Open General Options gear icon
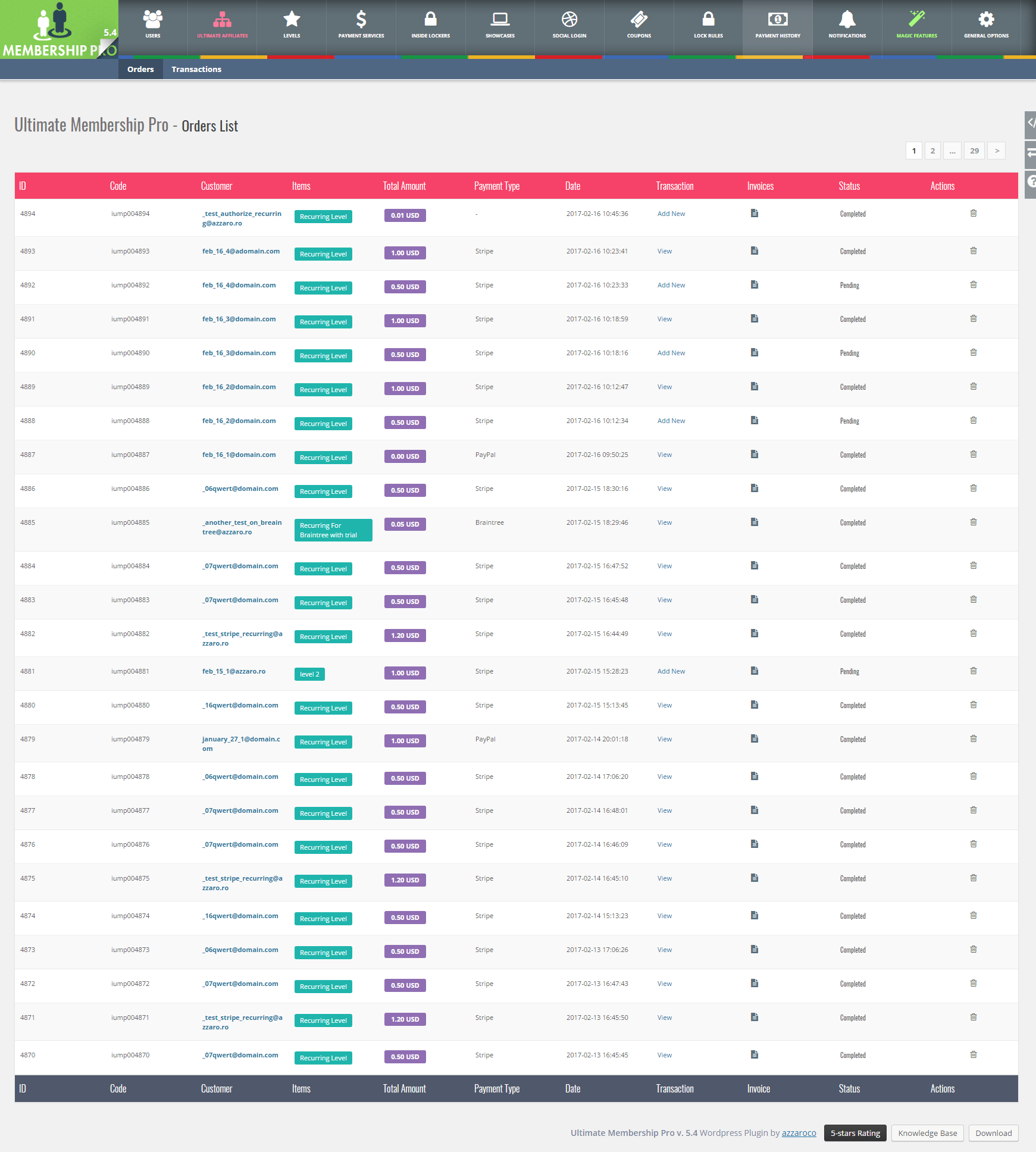Screen dimensions: 1036x1152 pos(986,20)
